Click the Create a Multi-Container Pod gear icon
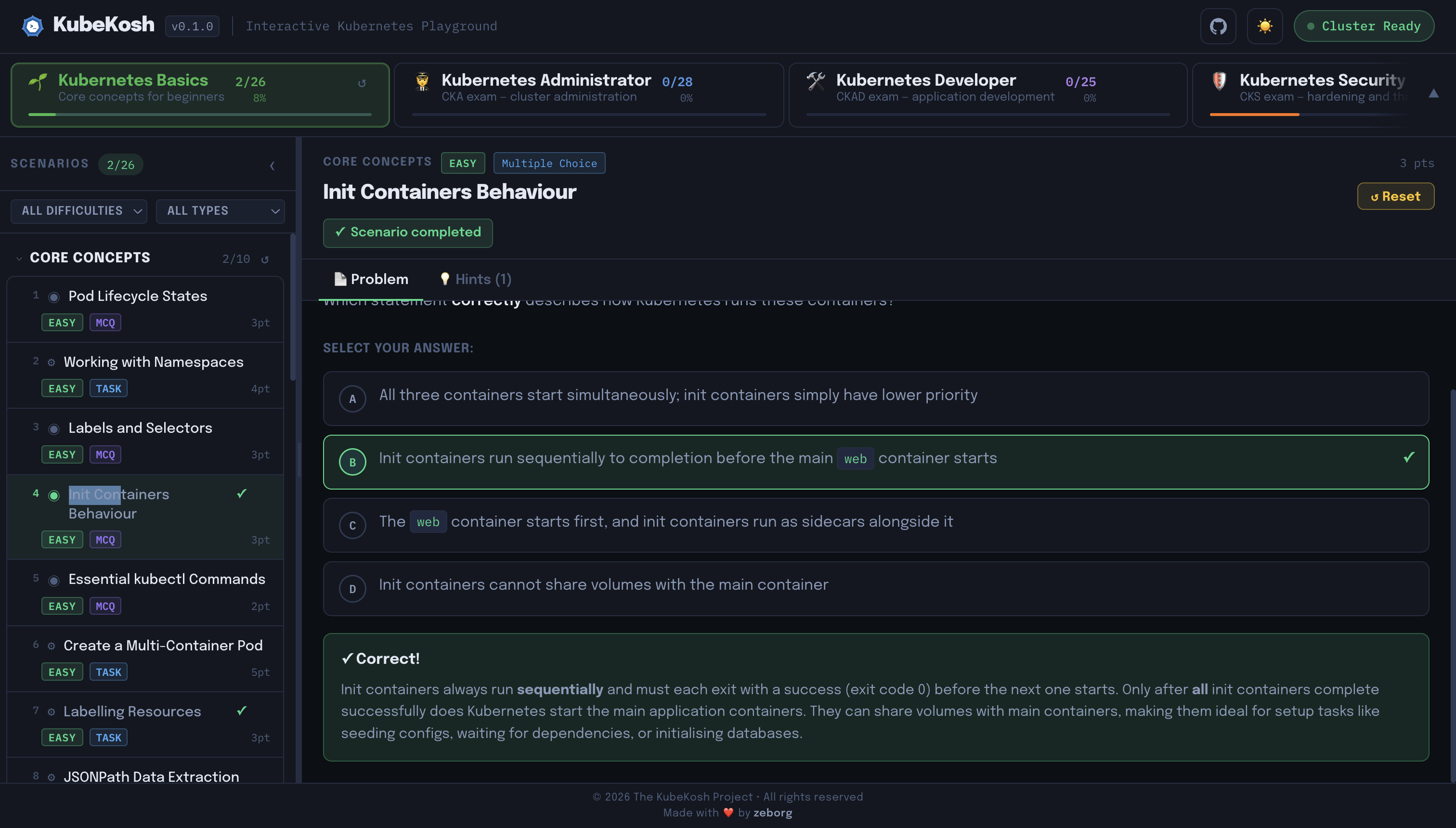Viewport: 1456px width, 828px height. [x=51, y=646]
